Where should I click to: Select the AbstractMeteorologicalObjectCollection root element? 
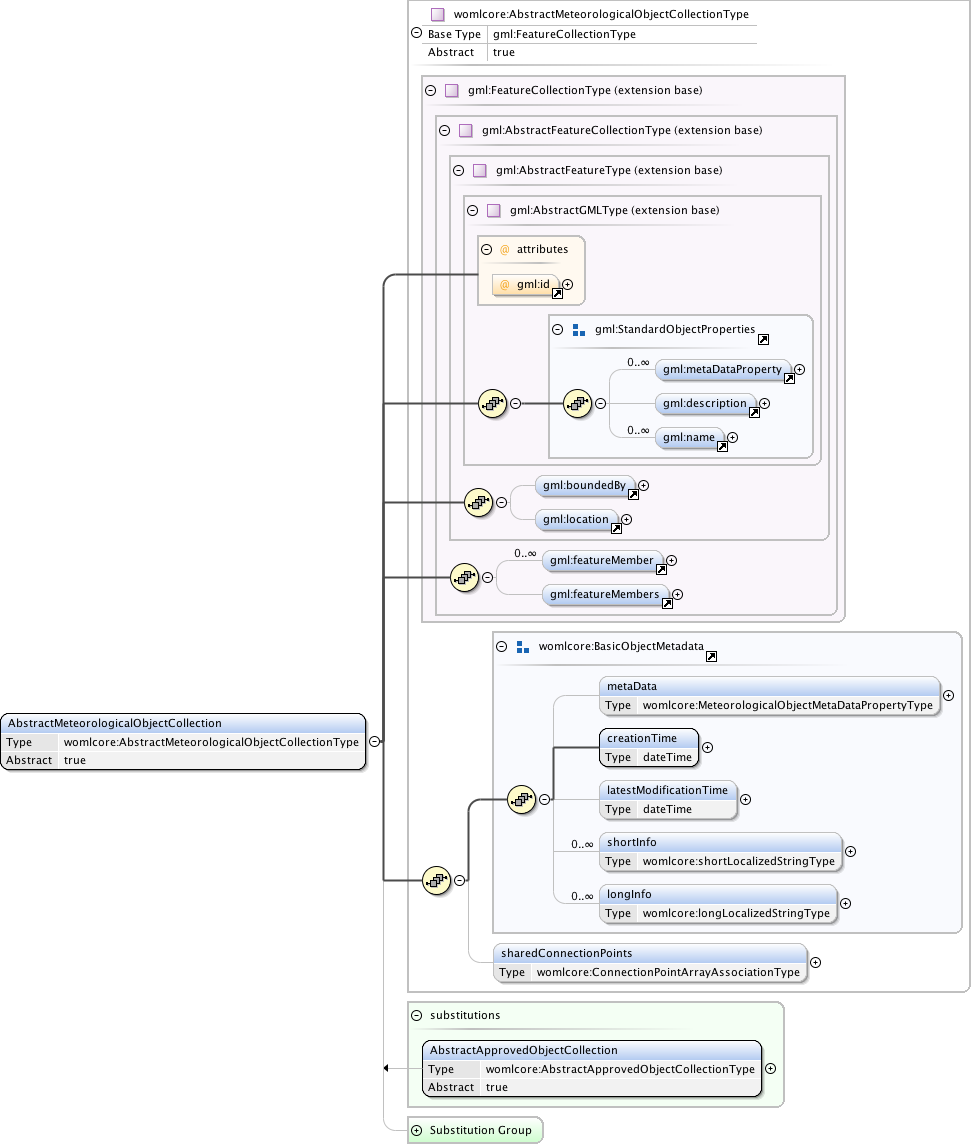pyautogui.click(x=183, y=742)
